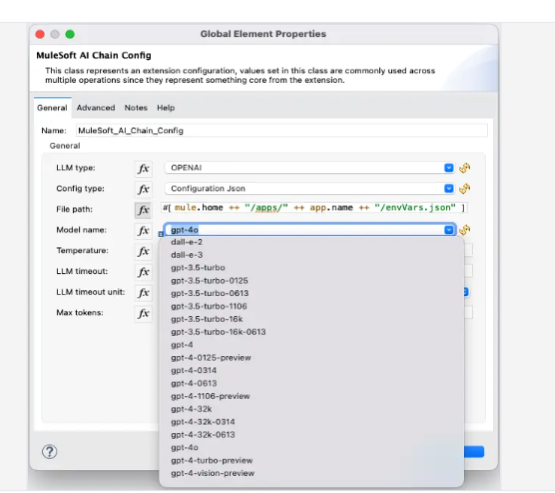This screenshot has height=493, width=555.
Task: Toggle fx expression mode for Max tokens
Action: click(143, 313)
